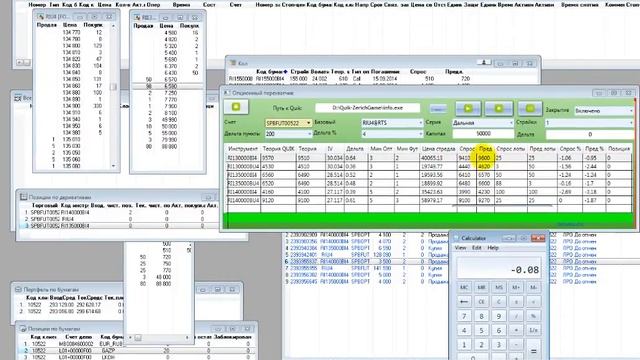
Task: Click the MC key in Calculator
Action: [x=464, y=287]
